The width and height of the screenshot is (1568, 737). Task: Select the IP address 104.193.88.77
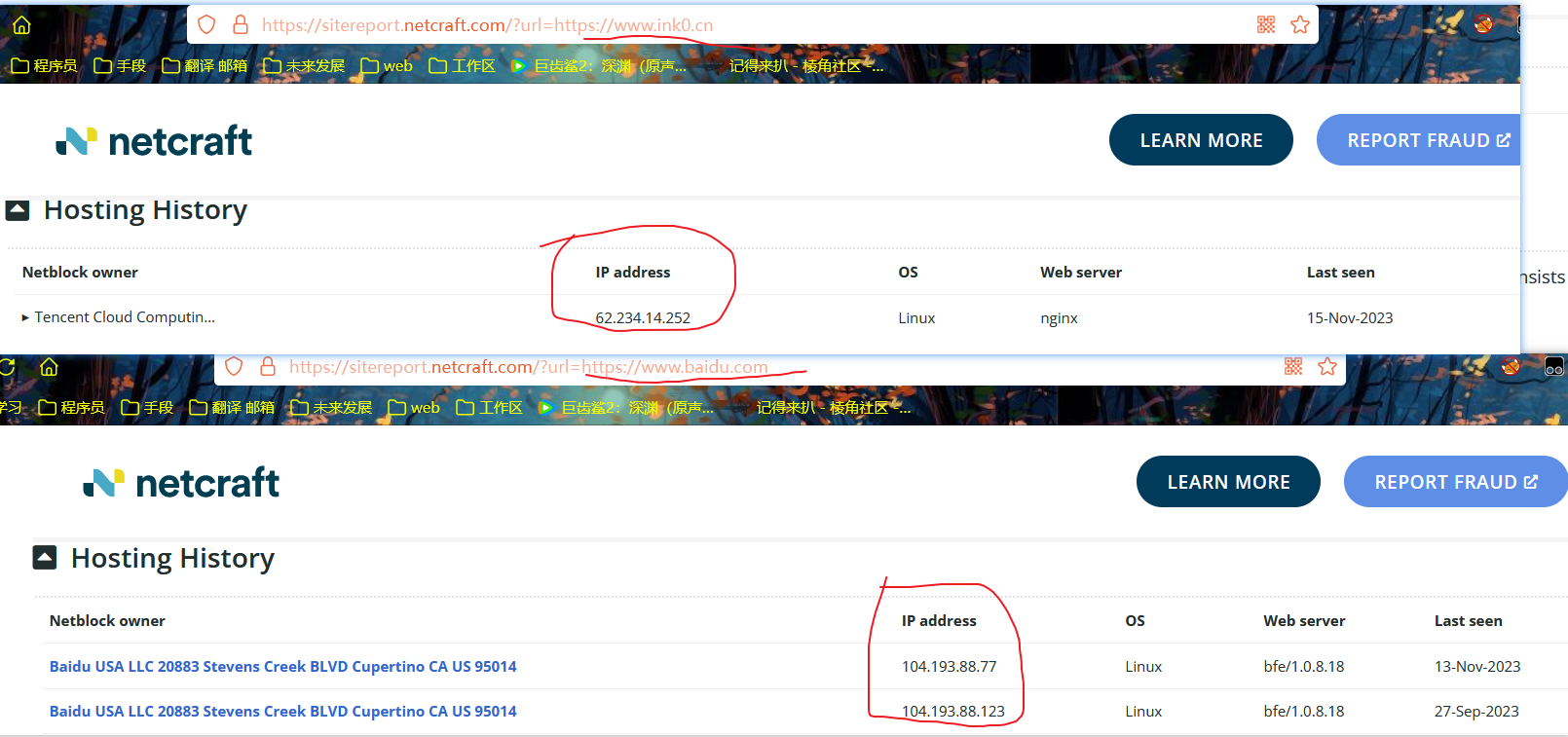point(950,667)
